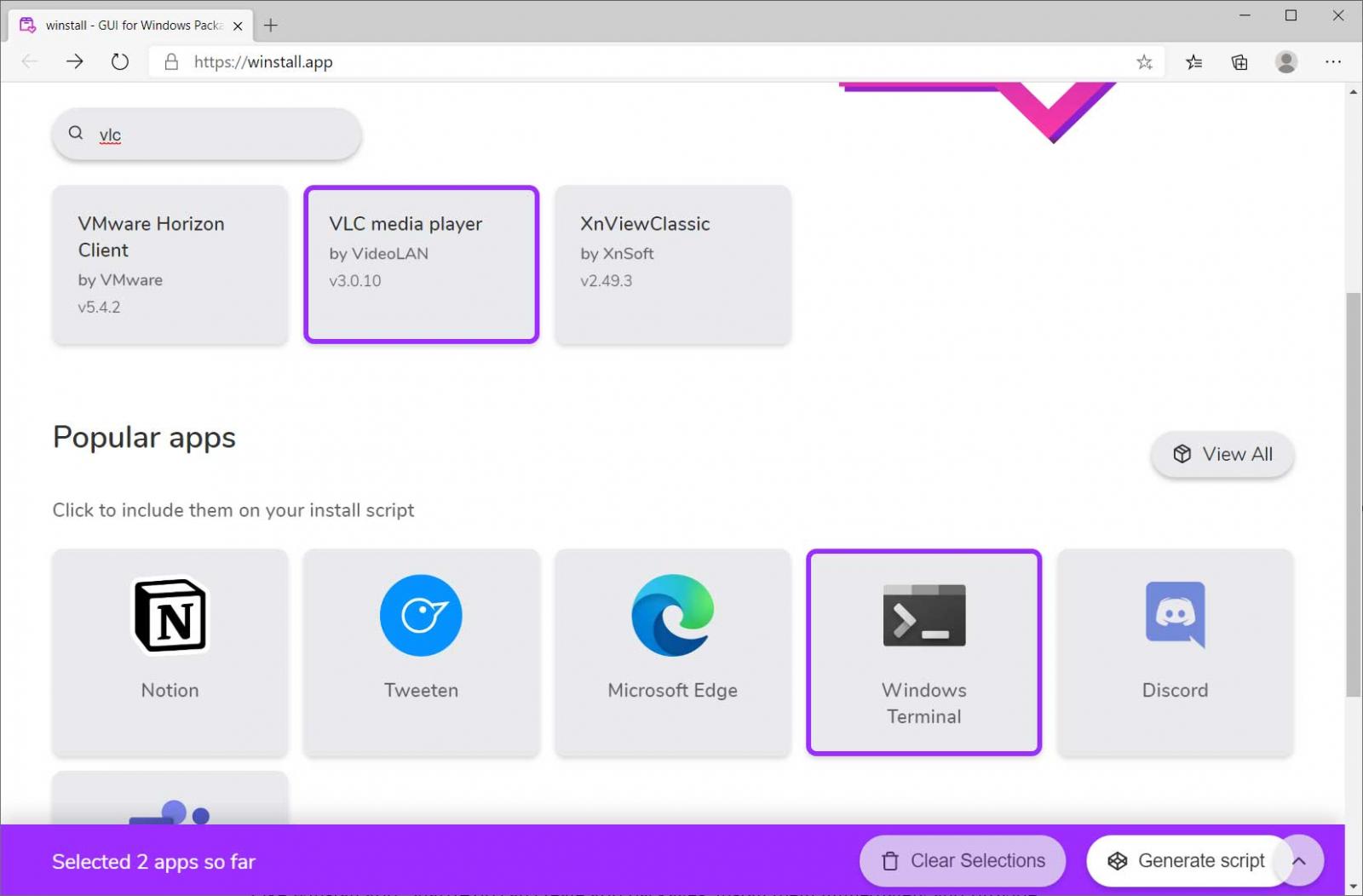The image size is (1363, 896).
Task: Click the scroll up arrow
Action: point(1354,91)
